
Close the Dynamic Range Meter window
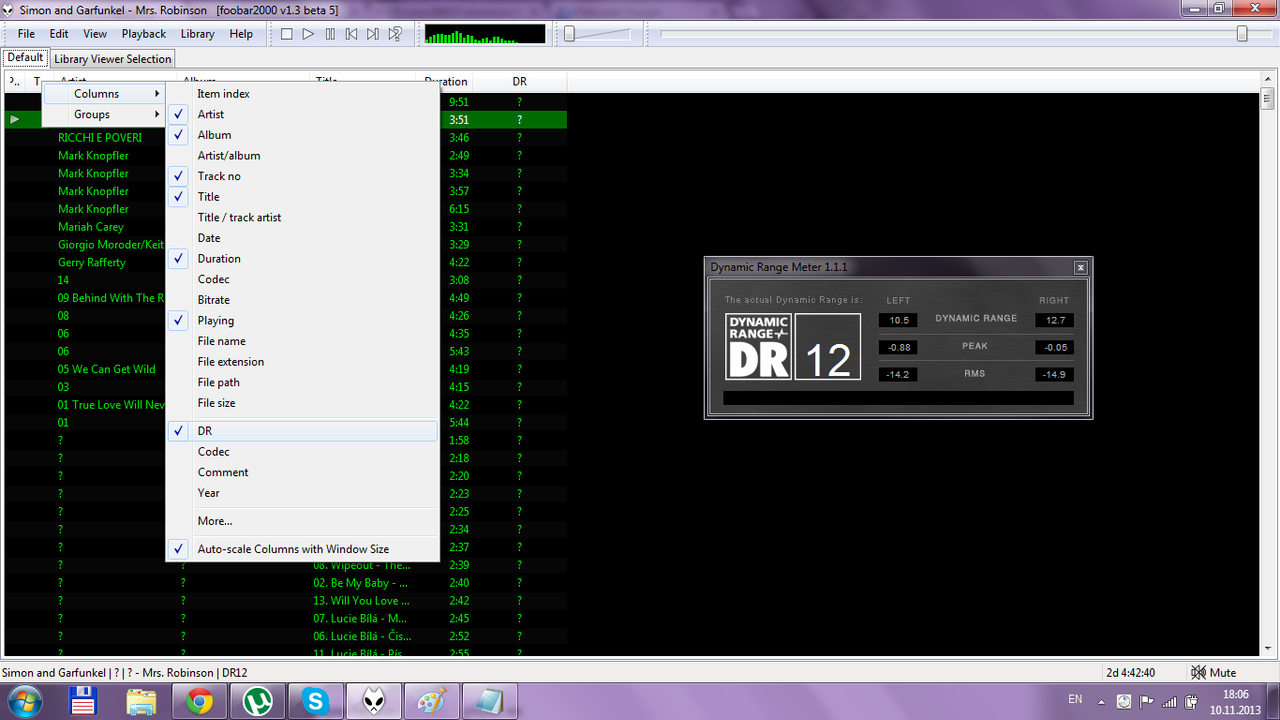click(1080, 268)
